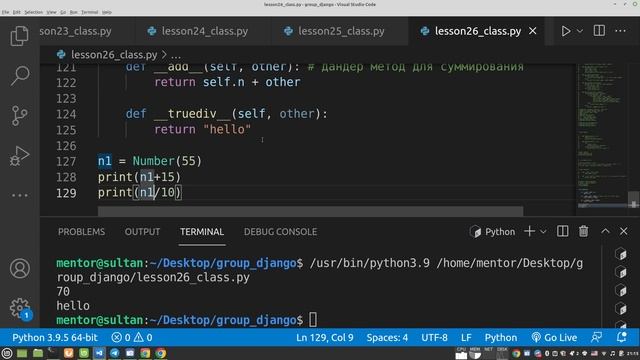Select first terminal instance in terminal list
Viewport: 640px width, 360px height.
pyautogui.click(x=621, y=254)
